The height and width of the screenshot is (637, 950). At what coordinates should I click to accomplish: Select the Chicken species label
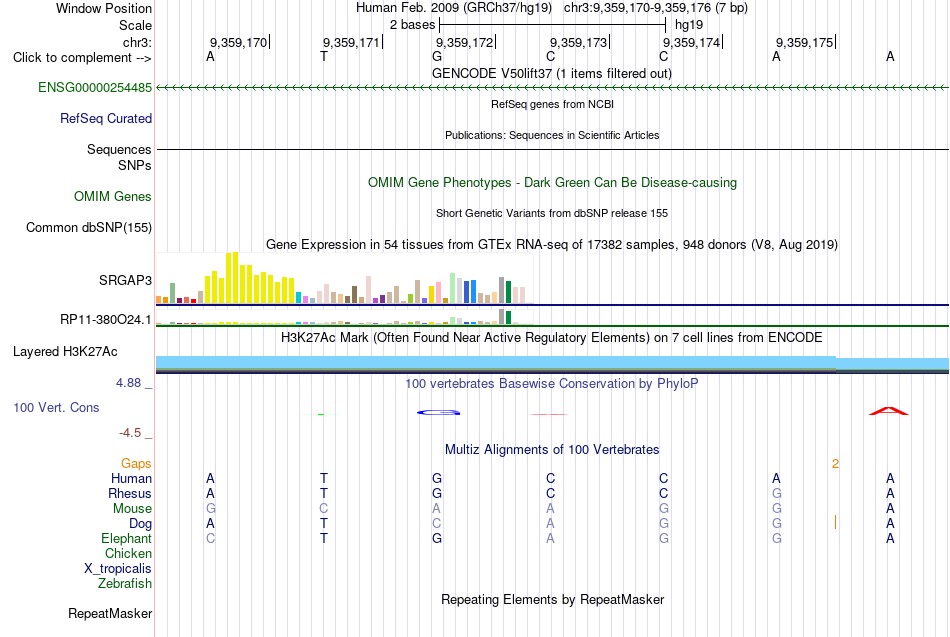pyautogui.click(x=128, y=553)
